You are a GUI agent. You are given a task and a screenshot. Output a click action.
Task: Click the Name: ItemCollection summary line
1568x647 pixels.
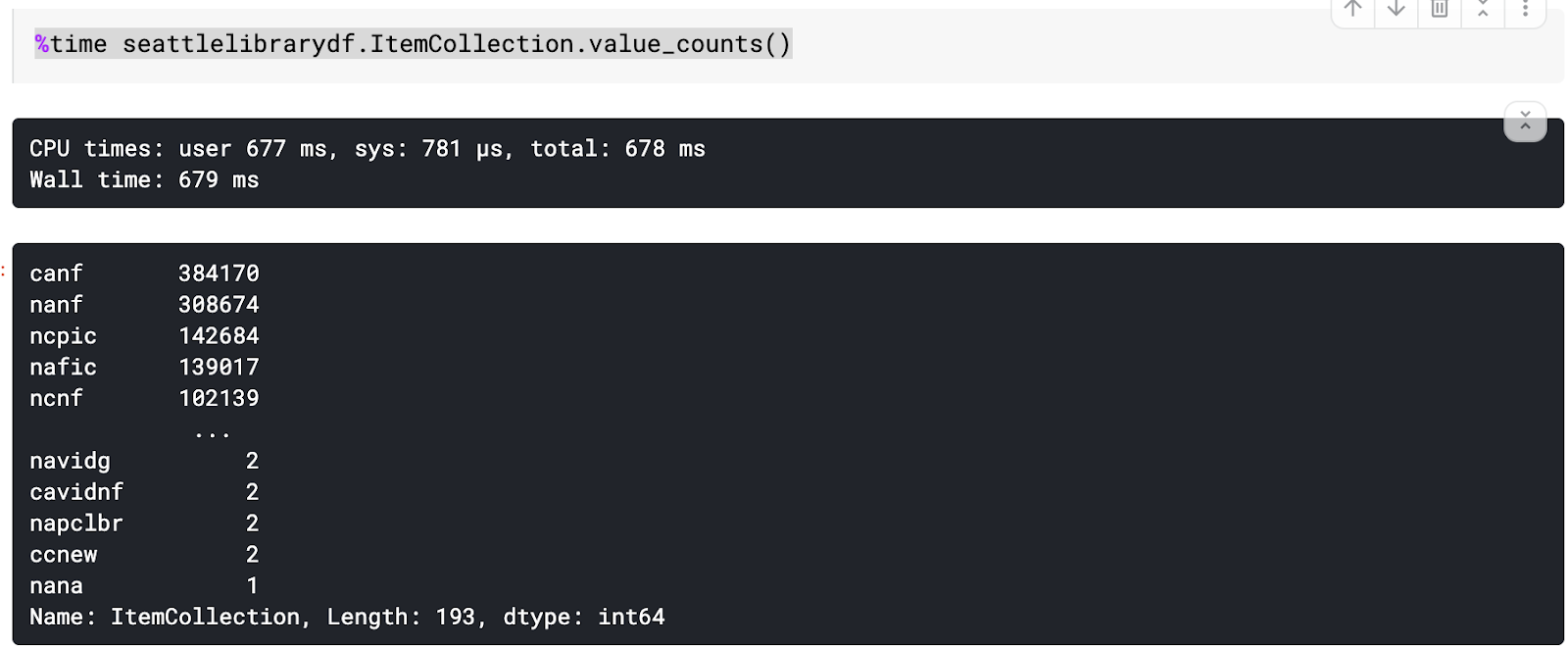click(x=347, y=618)
